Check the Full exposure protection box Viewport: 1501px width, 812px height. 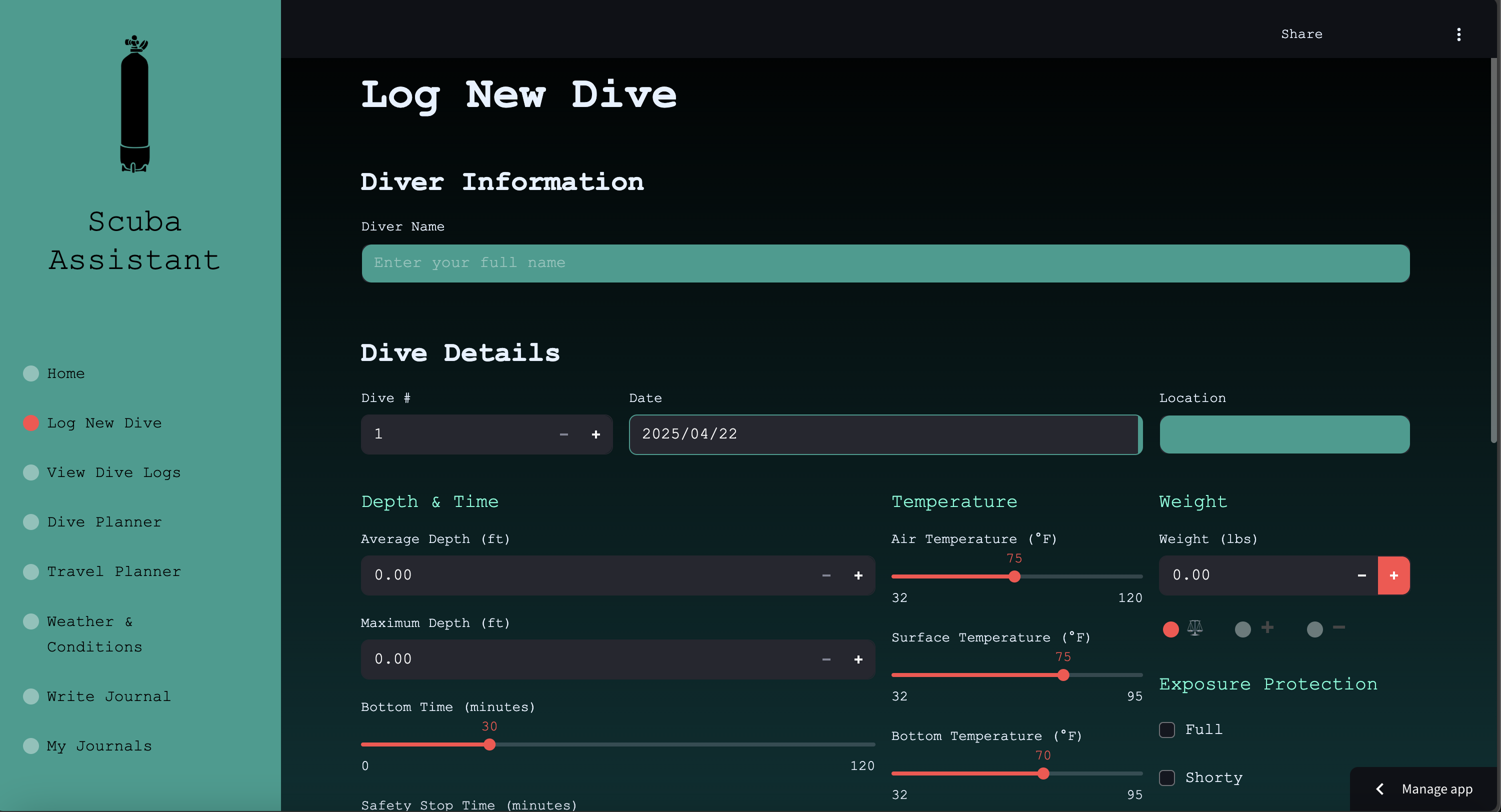coord(1166,730)
